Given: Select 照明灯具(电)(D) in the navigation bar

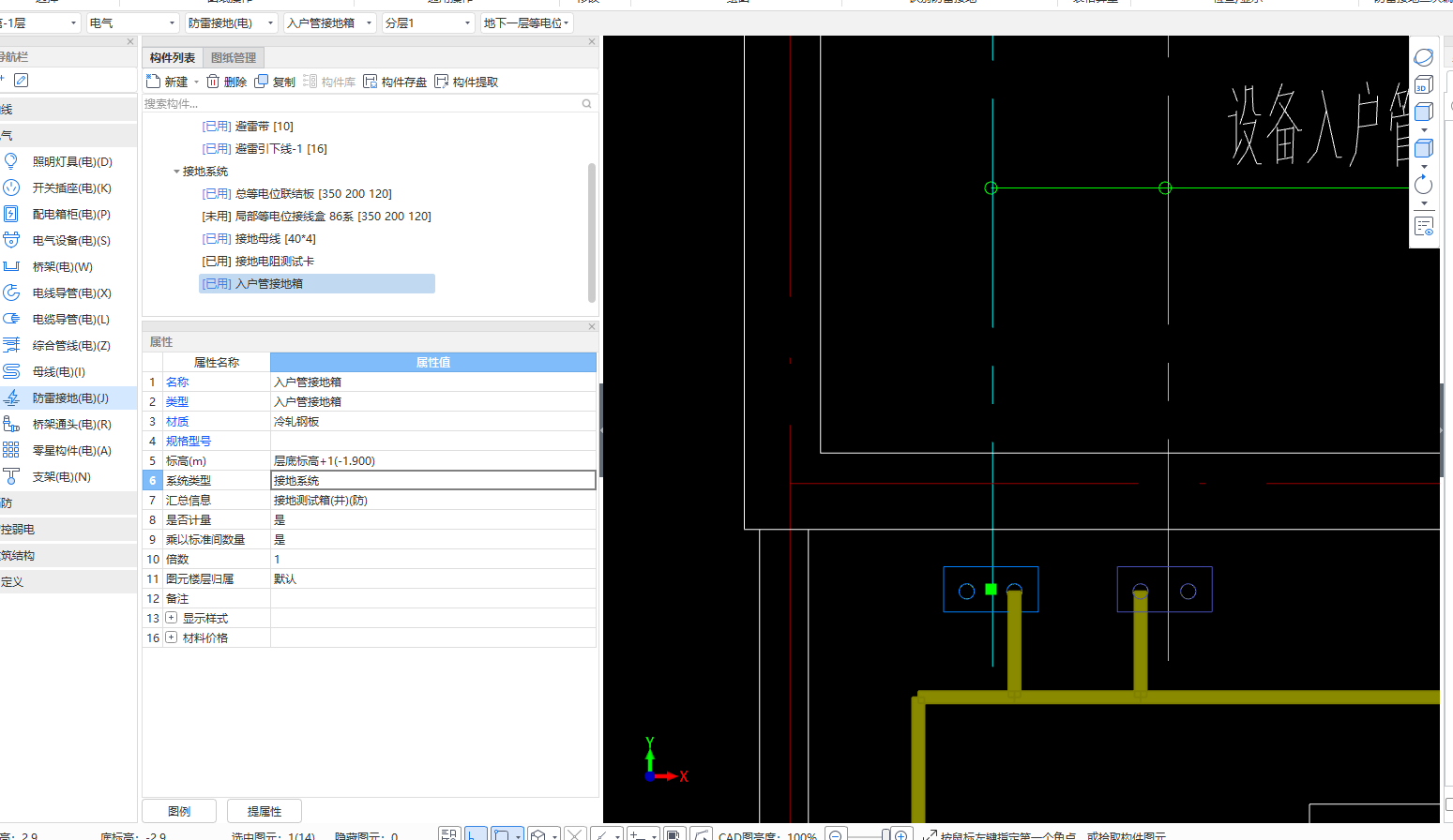Looking at the screenshot, I should point(68,161).
